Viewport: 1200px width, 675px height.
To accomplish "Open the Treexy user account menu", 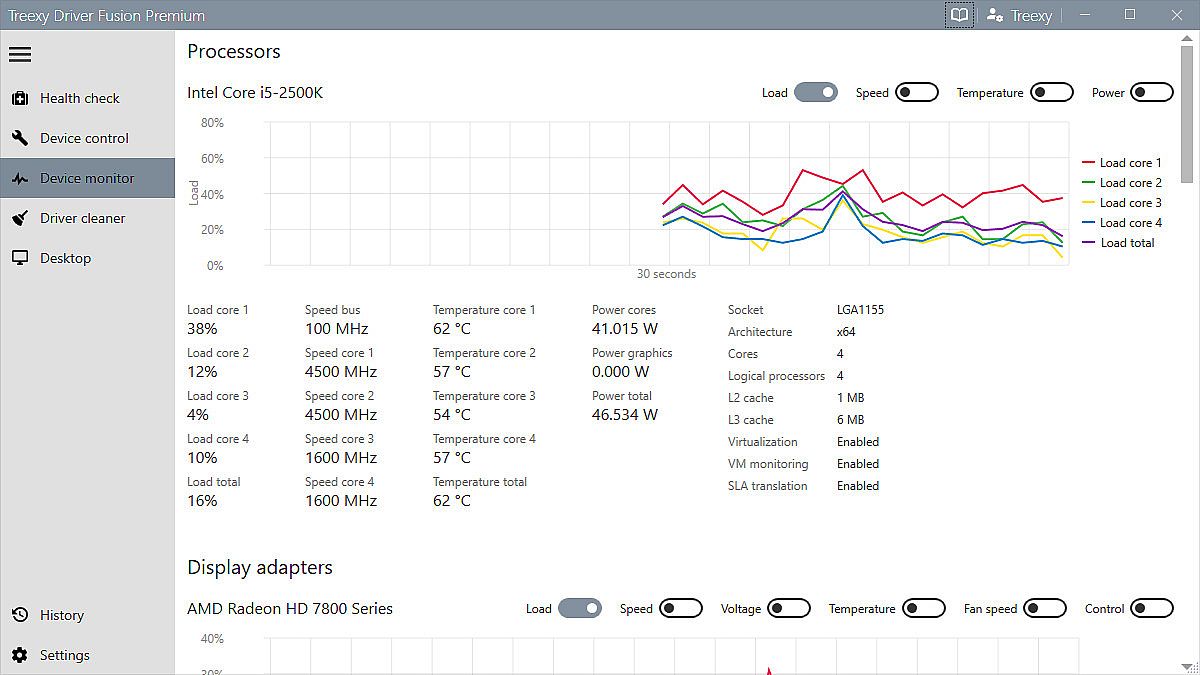I will (x=1019, y=15).
